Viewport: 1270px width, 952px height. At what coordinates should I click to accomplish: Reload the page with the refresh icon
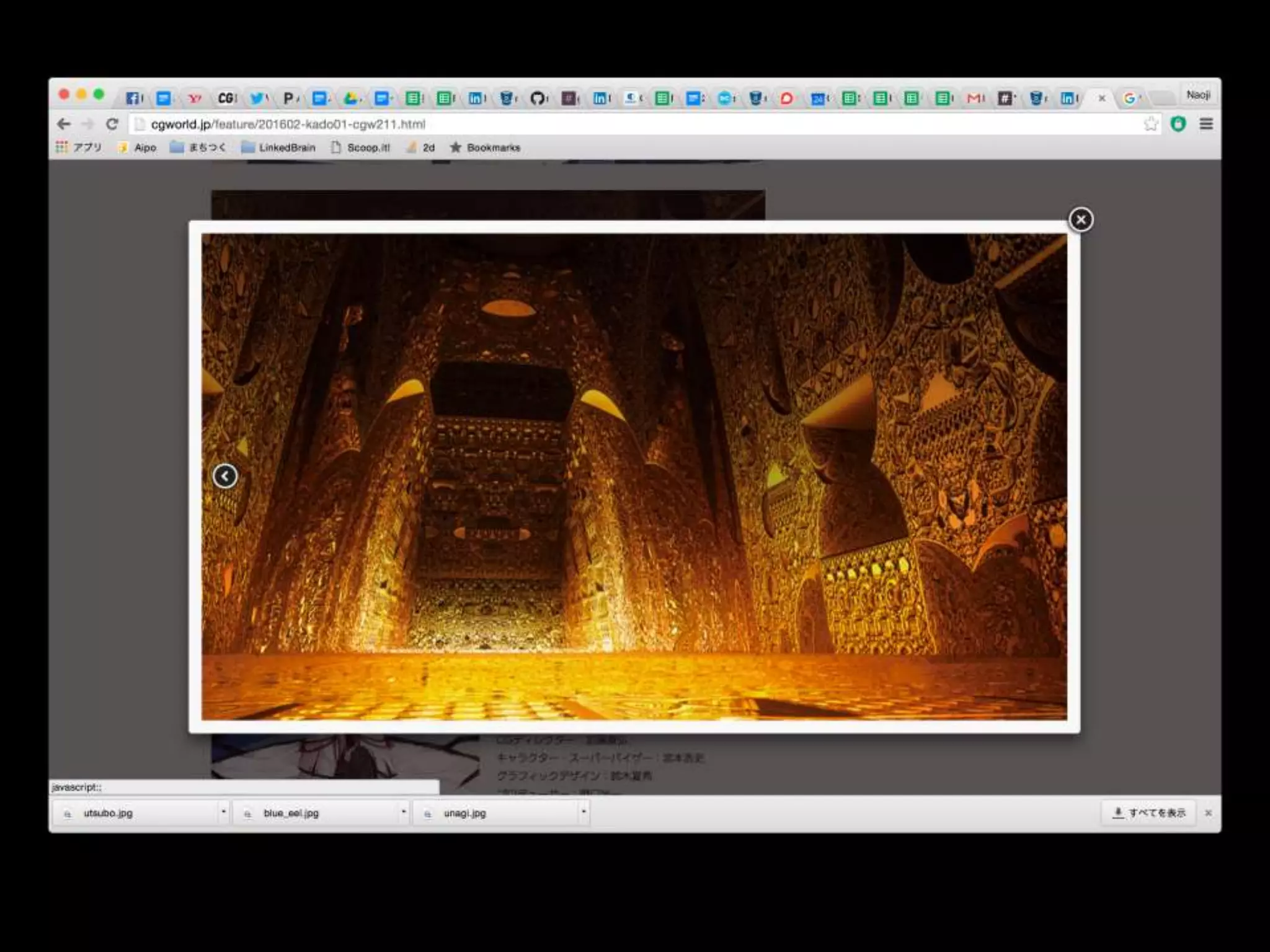click(x=112, y=124)
